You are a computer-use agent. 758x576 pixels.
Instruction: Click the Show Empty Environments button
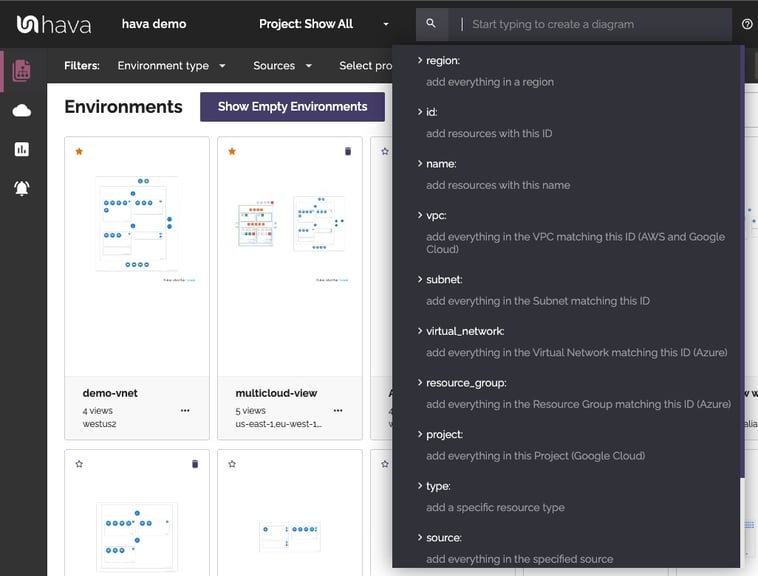tap(292, 107)
